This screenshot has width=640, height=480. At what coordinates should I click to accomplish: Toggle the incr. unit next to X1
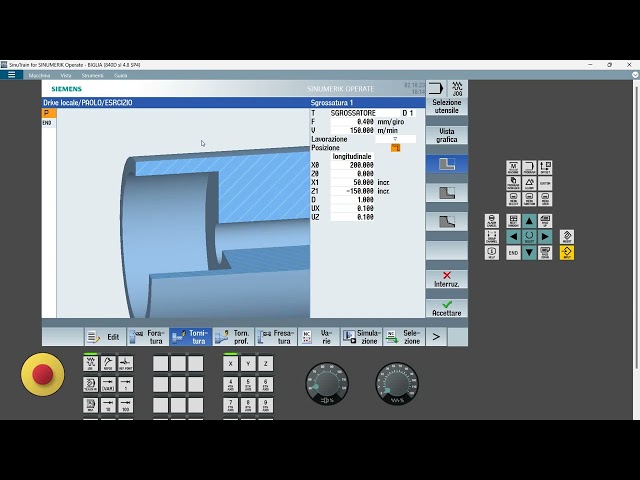pyautogui.click(x=383, y=182)
